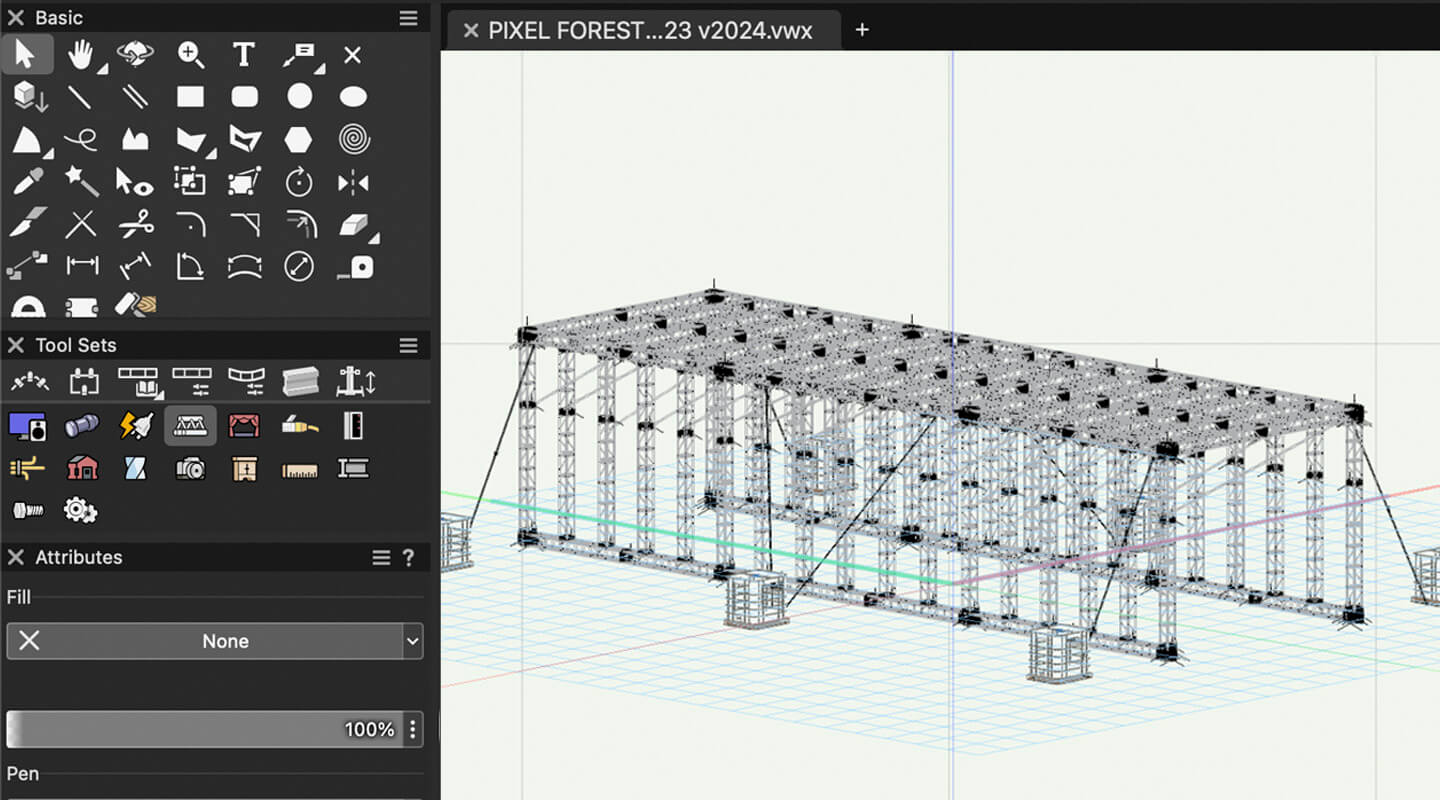
Task: Open the stage curtain tool set
Action: coord(244,426)
